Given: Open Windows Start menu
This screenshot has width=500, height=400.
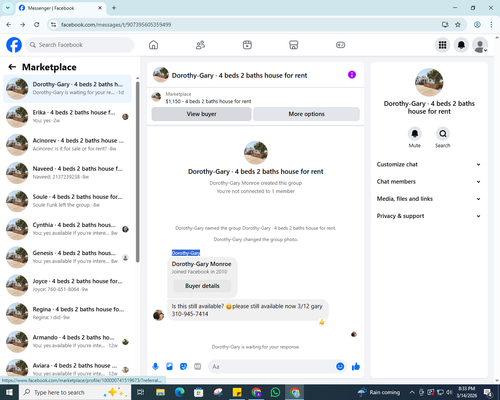Looking at the screenshot, I should click(9, 392).
